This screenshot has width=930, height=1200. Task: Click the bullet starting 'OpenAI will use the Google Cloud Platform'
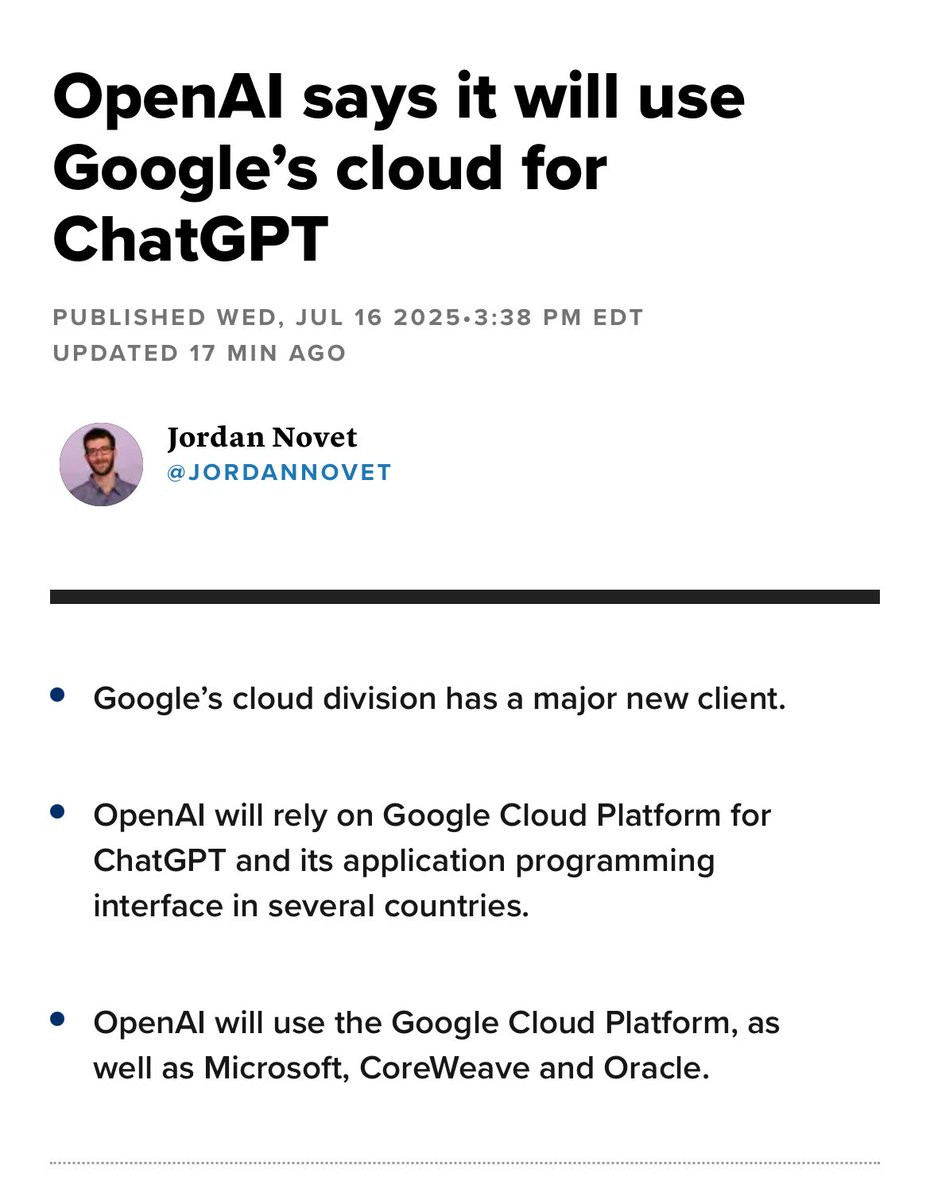click(x=437, y=1046)
